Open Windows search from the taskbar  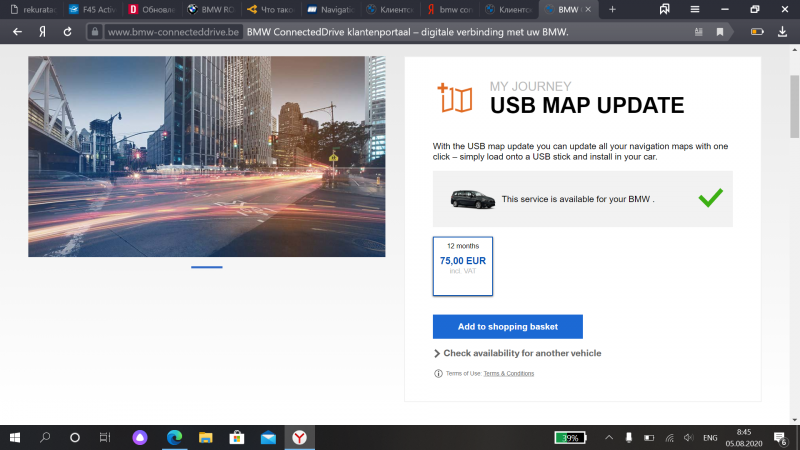45,437
